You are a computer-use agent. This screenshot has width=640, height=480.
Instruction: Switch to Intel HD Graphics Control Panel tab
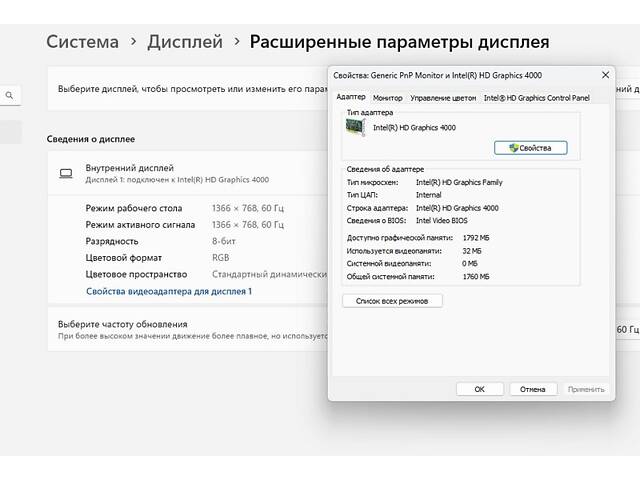536,98
